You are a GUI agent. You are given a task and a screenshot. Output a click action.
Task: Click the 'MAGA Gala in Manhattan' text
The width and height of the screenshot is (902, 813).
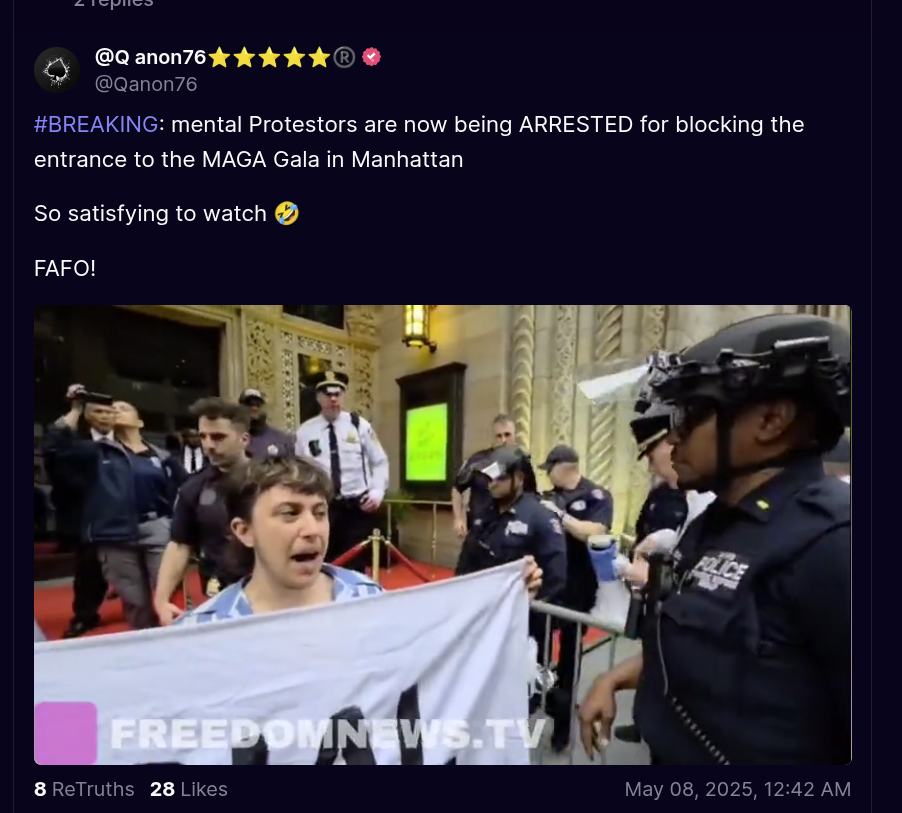coord(332,159)
